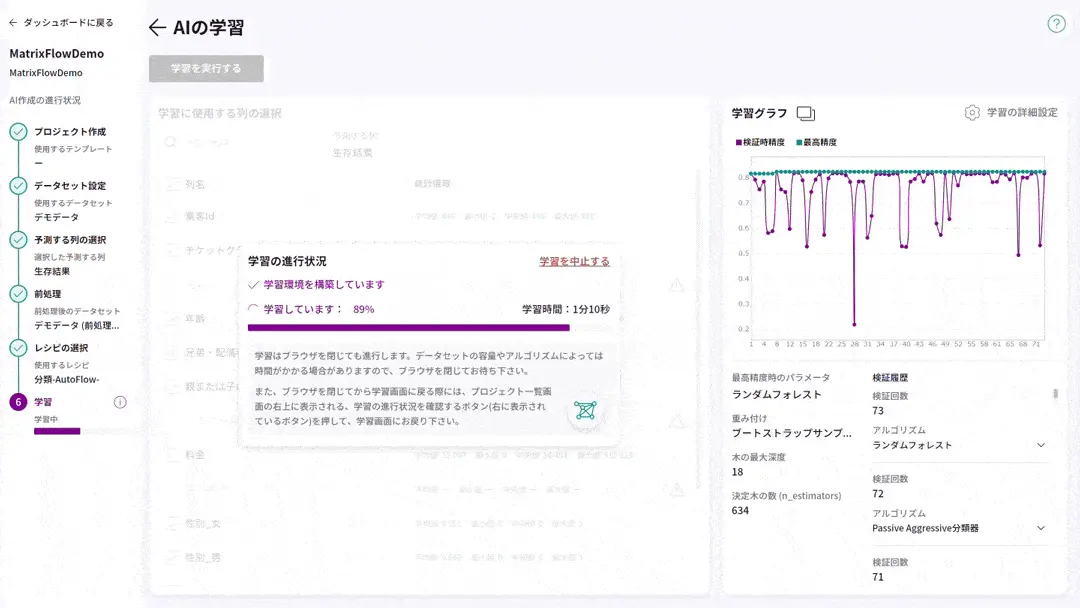This screenshot has height=608, width=1080.
Task: Click the purple training progress bar
Action: [x=408, y=327]
